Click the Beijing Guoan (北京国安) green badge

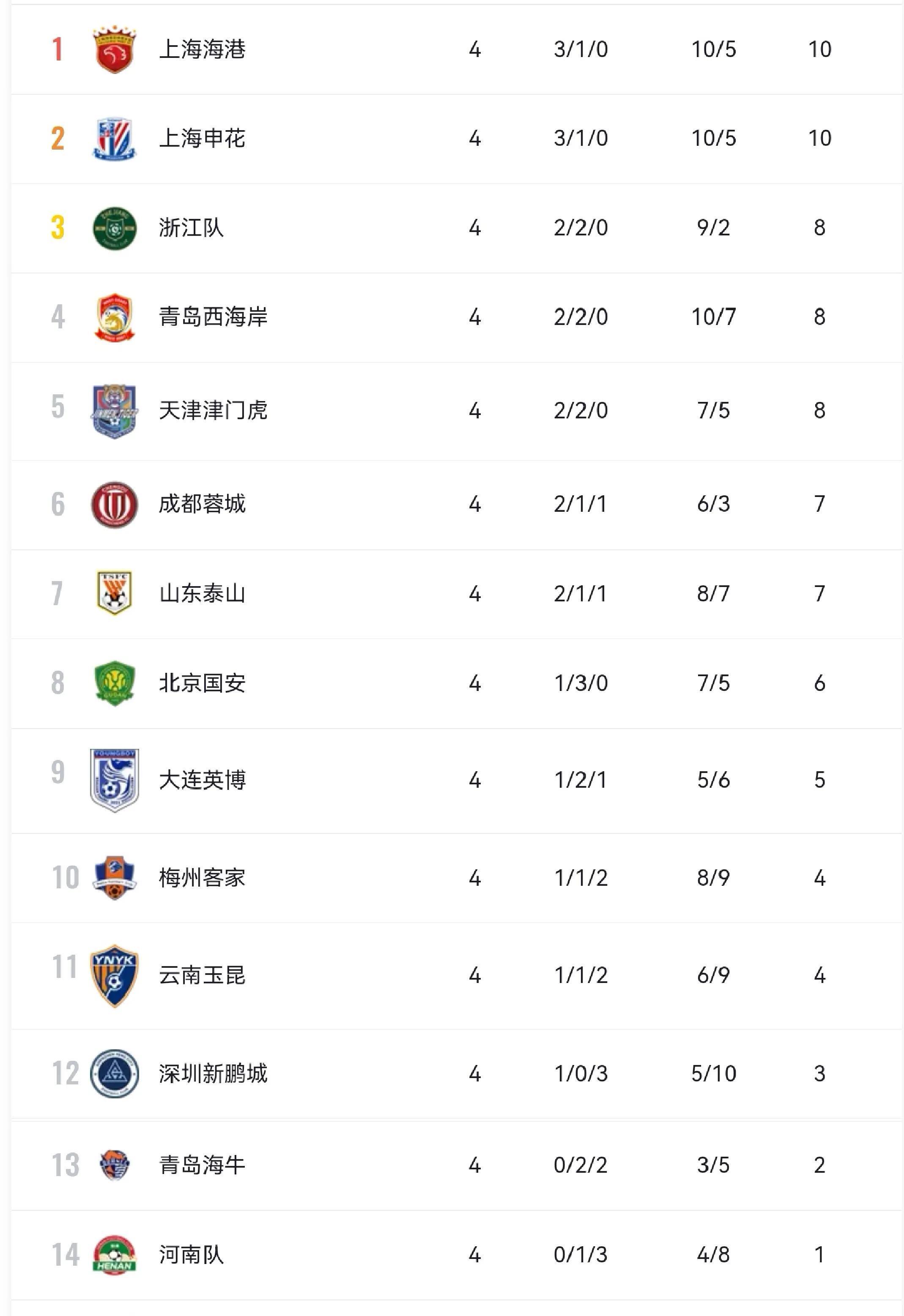(x=114, y=683)
